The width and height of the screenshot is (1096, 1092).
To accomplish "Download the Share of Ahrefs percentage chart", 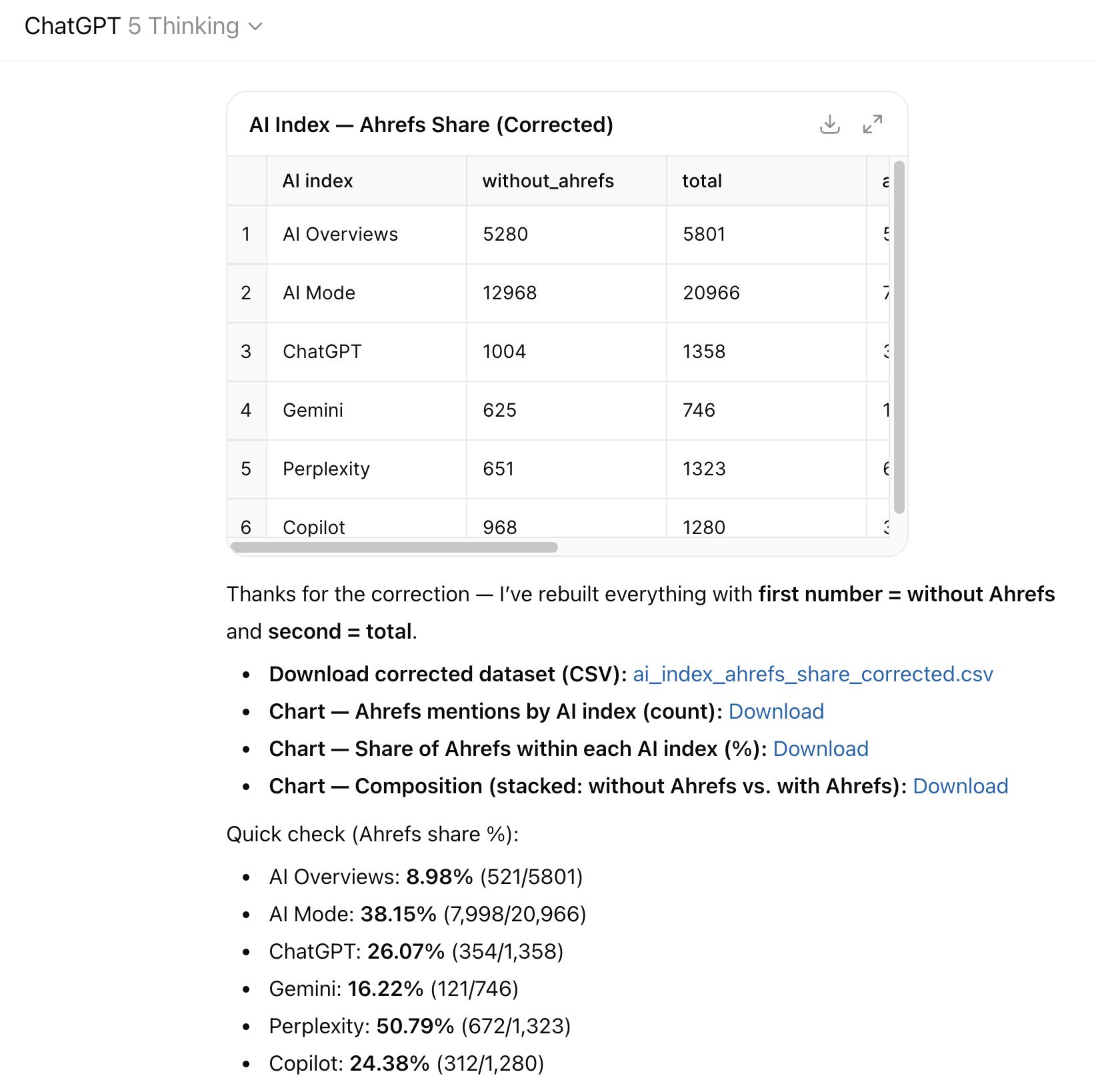I will [821, 749].
